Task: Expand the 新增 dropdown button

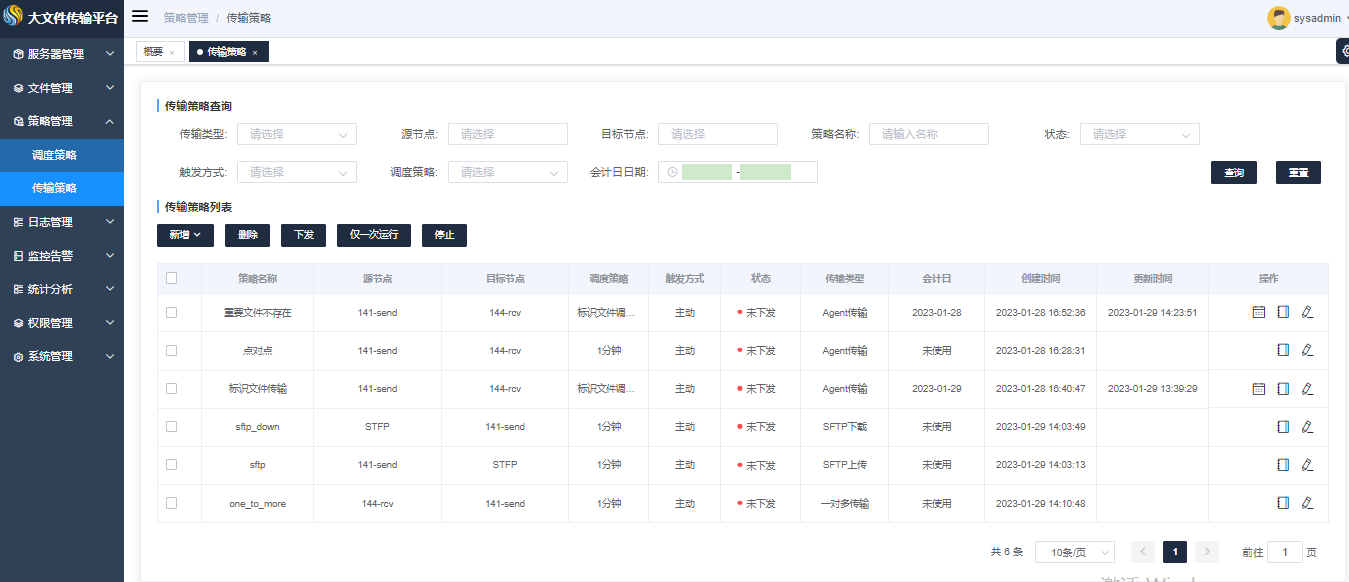Action: tap(185, 235)
